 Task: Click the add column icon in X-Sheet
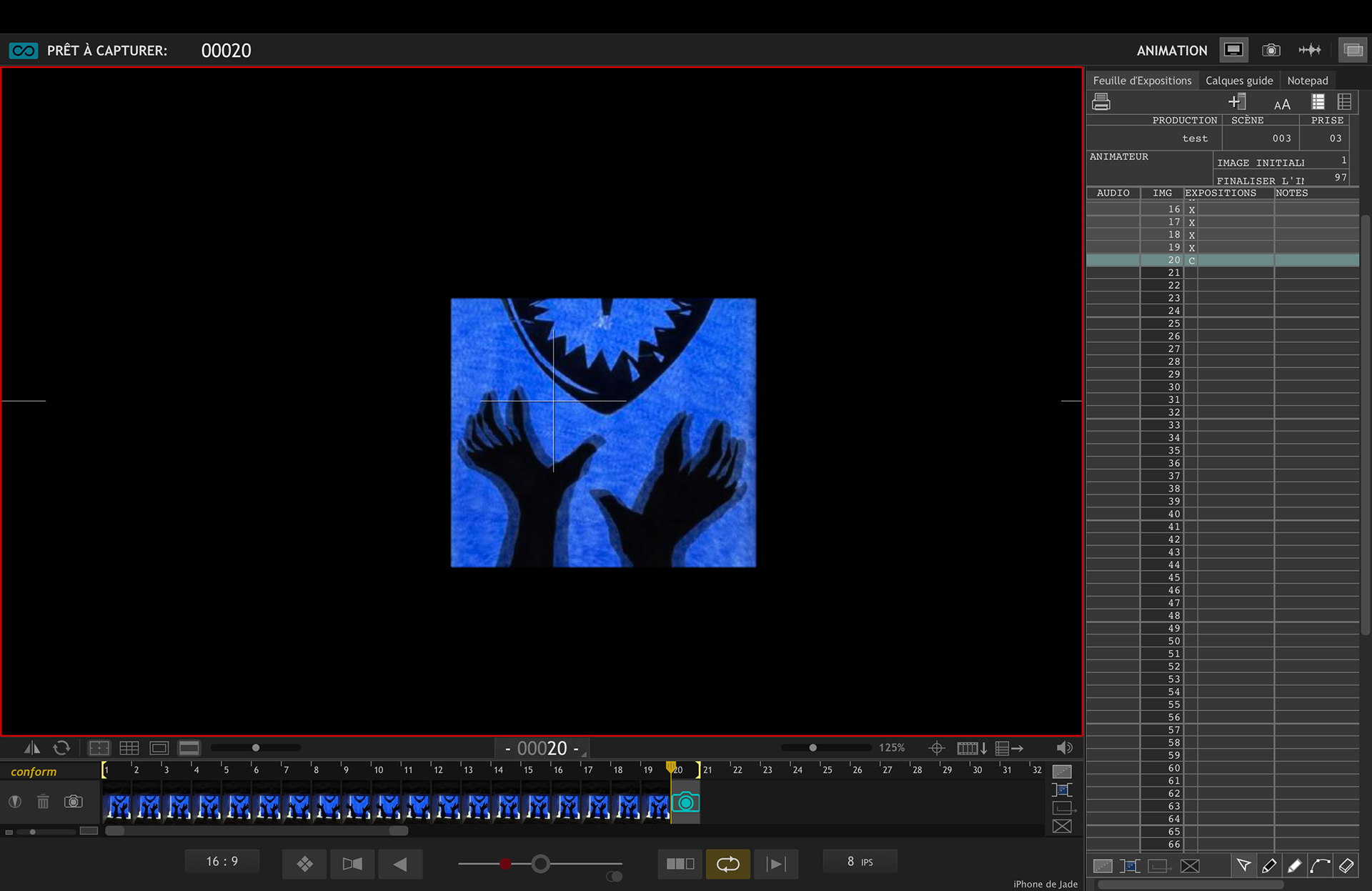[x=1237, y=102]
